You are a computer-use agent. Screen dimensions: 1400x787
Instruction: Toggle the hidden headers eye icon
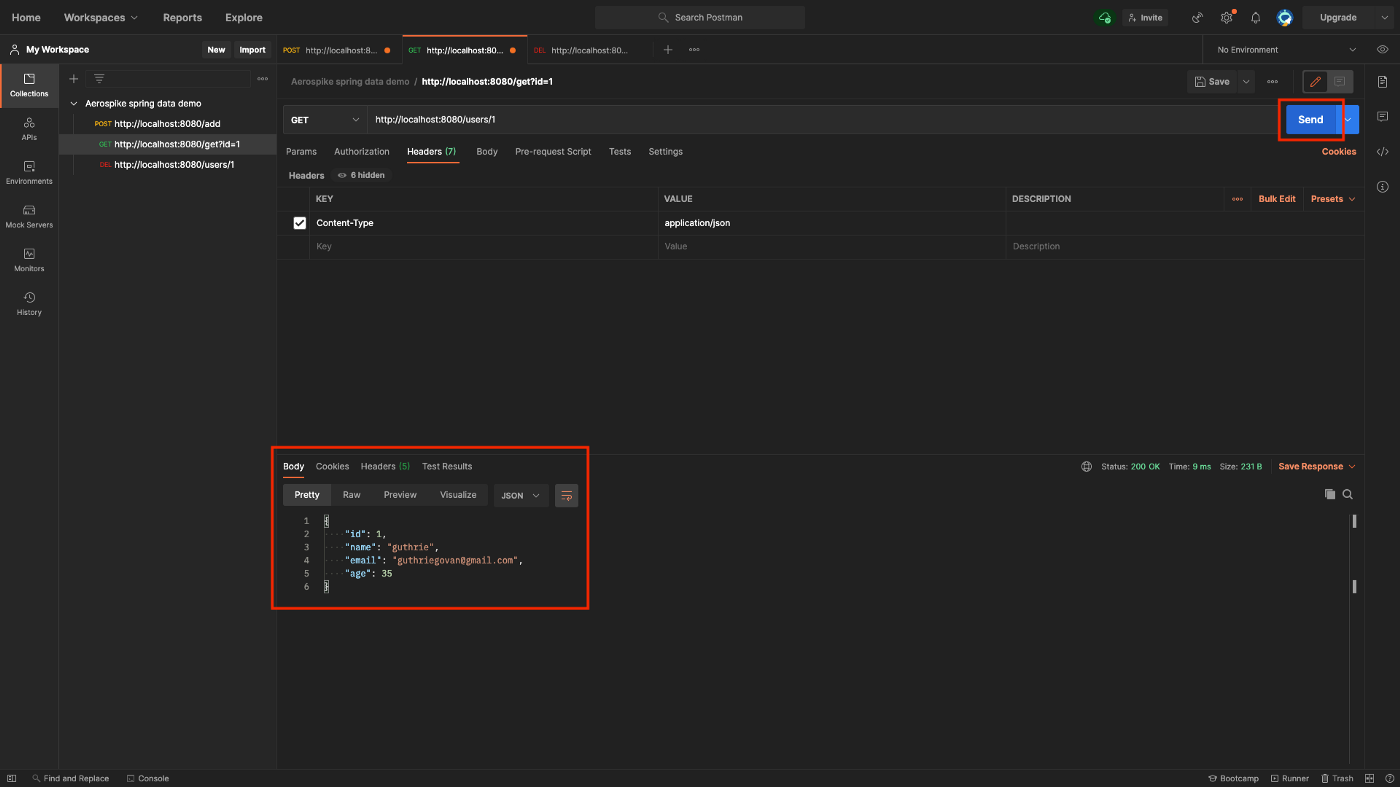coord(342,175)
